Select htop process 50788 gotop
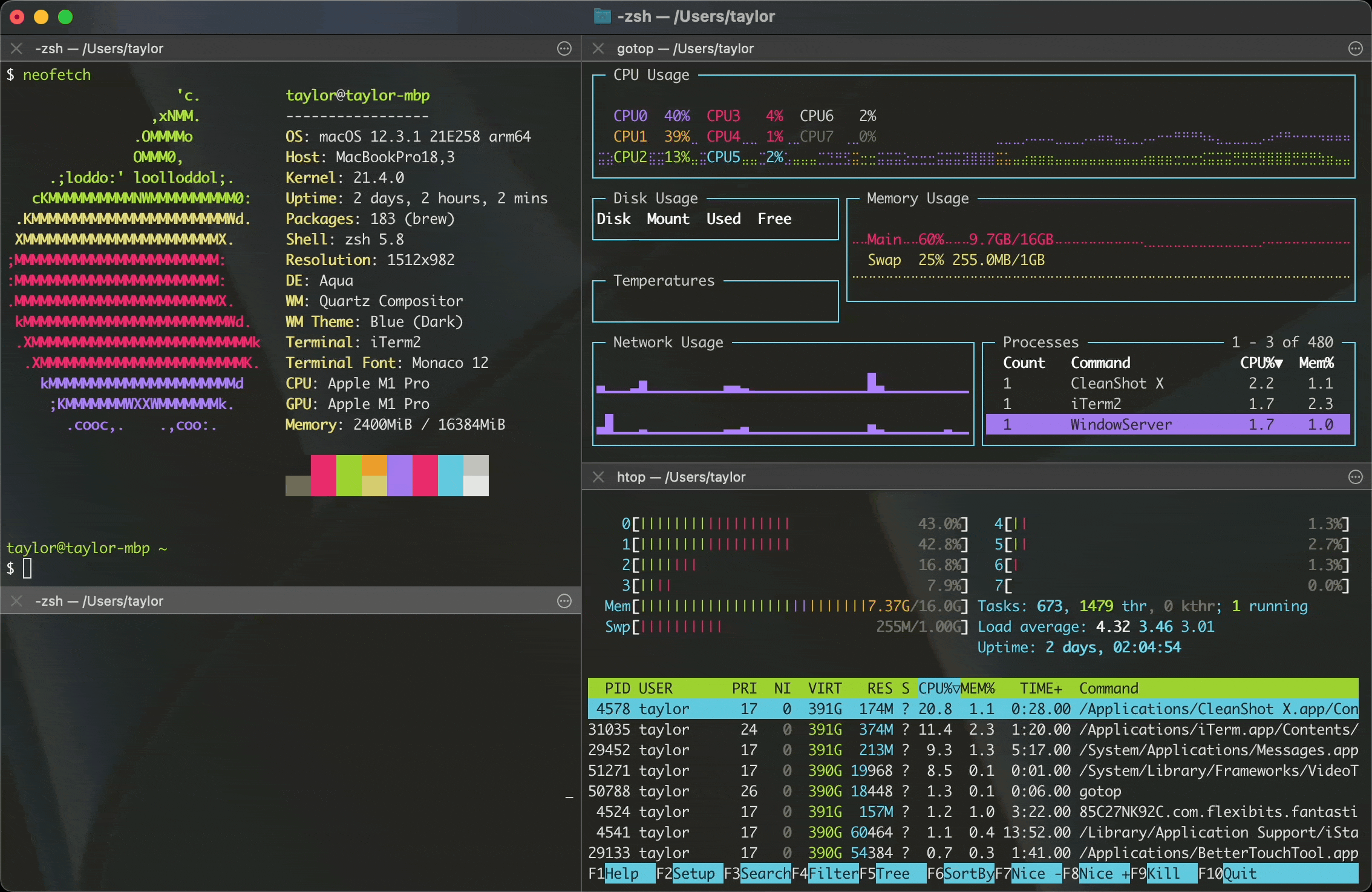The width and height of the screenshot is (1372, 892). pyautogui.click(x=973, y=791)
